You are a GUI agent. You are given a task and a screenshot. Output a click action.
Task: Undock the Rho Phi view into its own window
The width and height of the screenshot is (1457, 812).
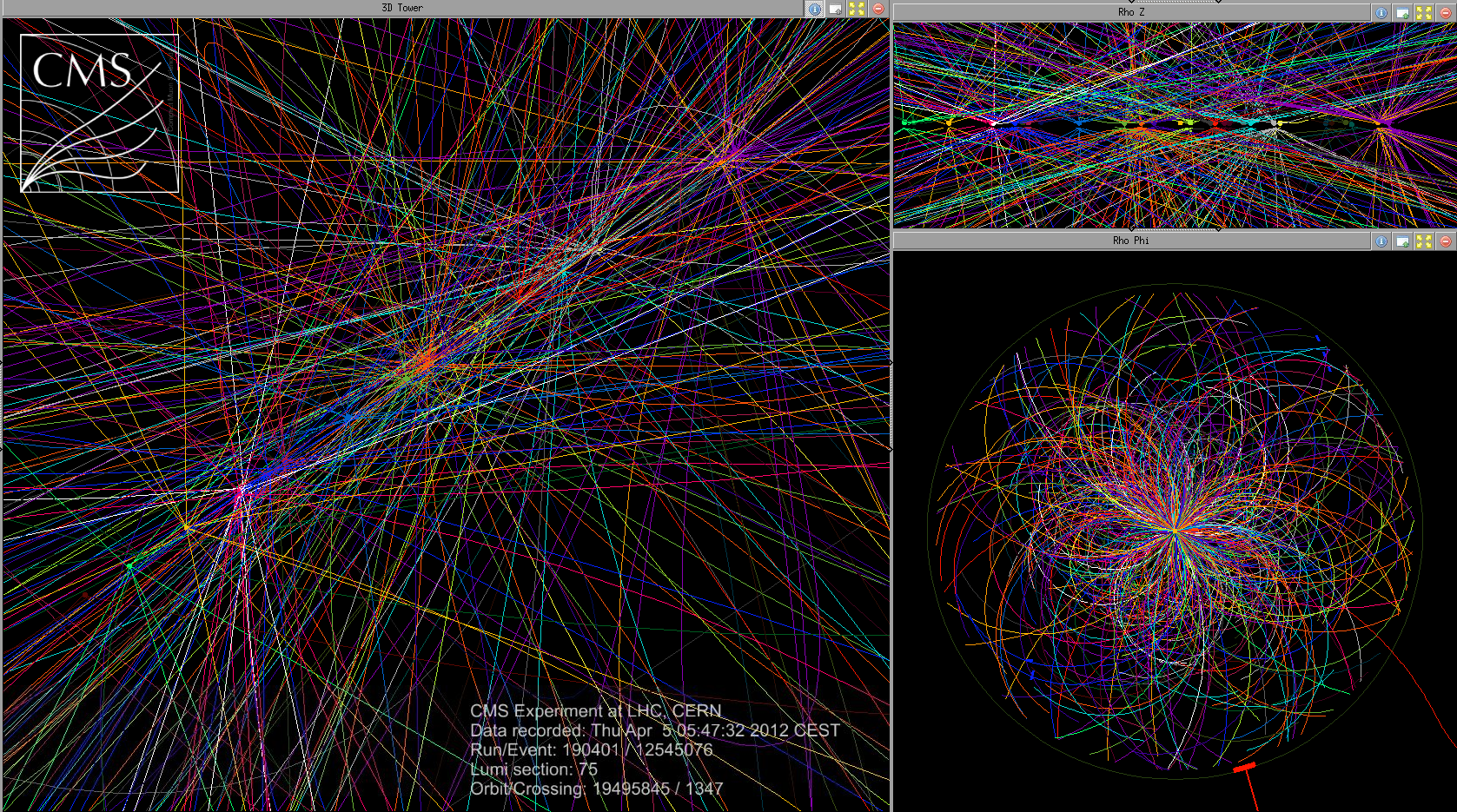[1403, 241]
